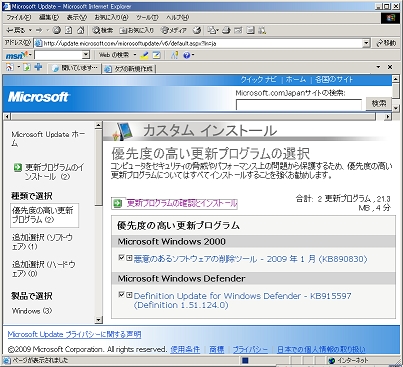Click the 戻る back button
Image resolution: width=403 pixels, height=367 pixels.
click(16, 30)
